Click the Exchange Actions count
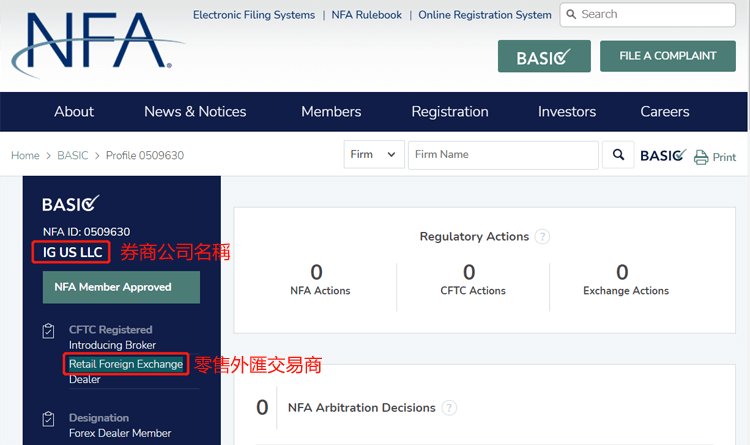Image resolution: width=750 pixels, height=445 pixels. (622, 272)
